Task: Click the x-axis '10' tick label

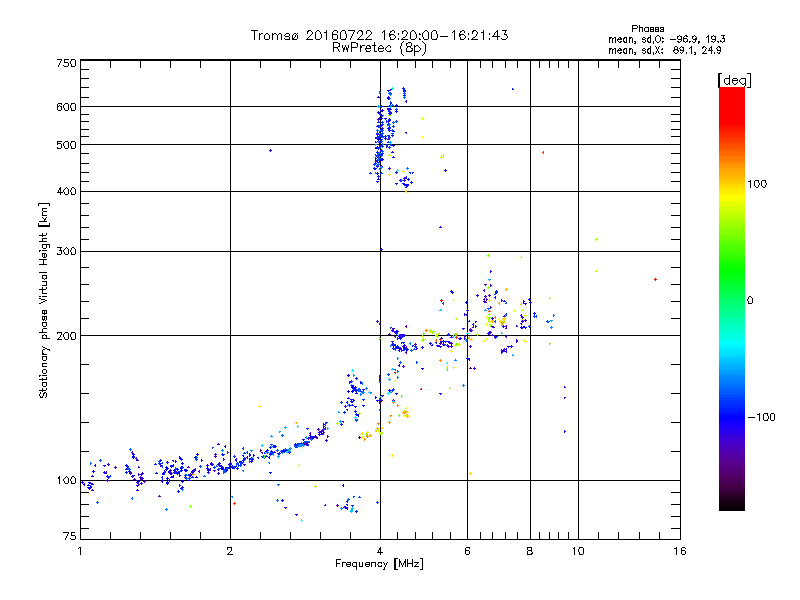Action: click(x=578, y=551)
